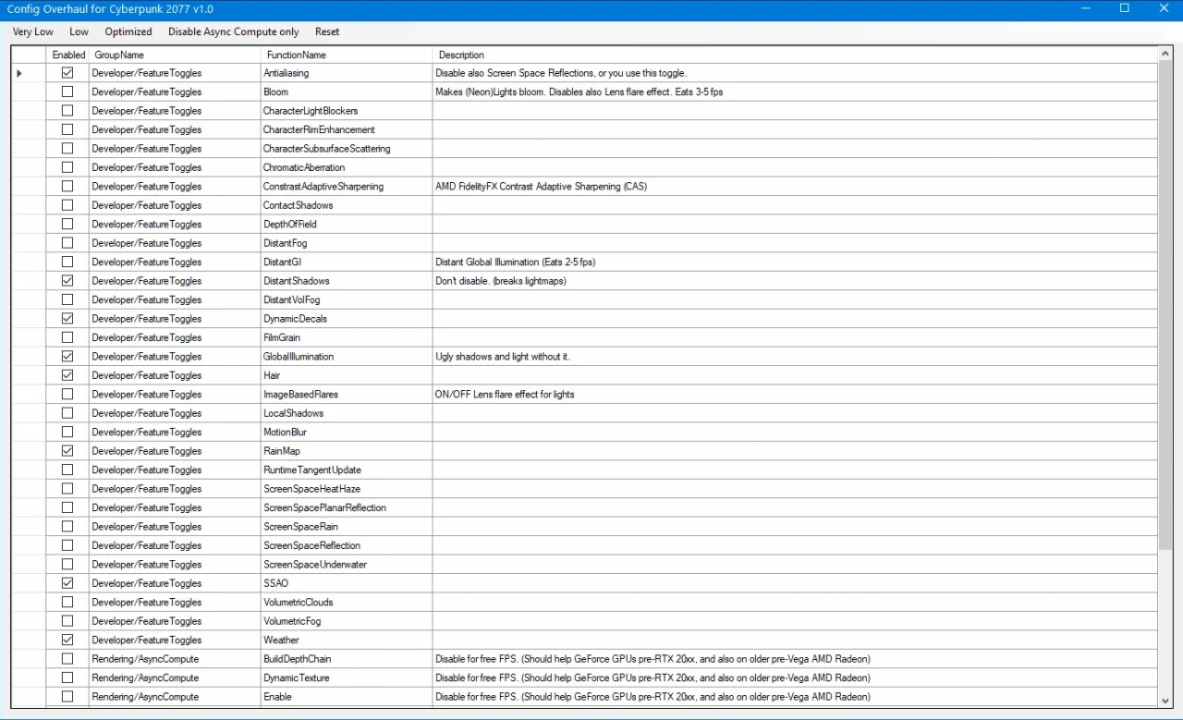Apply the Very Low preset
Screen dimensions: 1183x720
33,32
